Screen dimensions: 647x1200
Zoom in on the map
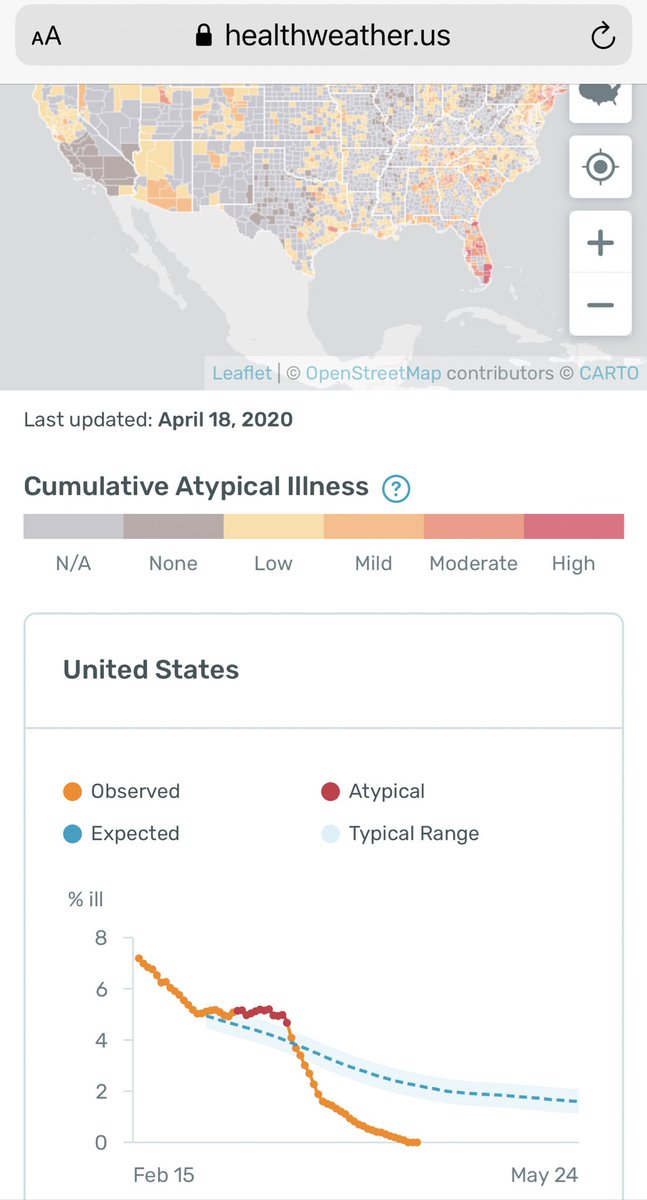600,242
